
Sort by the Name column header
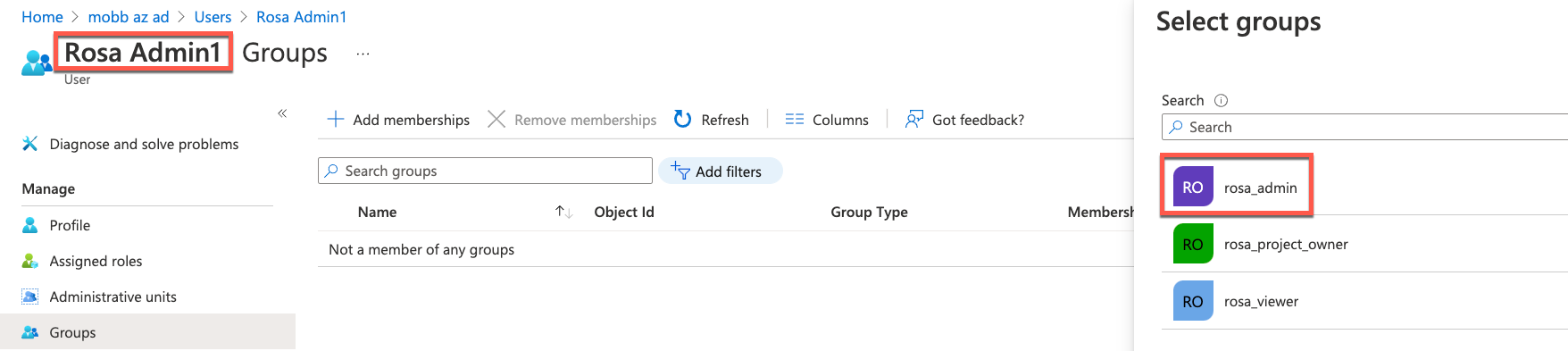tap(377, 212)
